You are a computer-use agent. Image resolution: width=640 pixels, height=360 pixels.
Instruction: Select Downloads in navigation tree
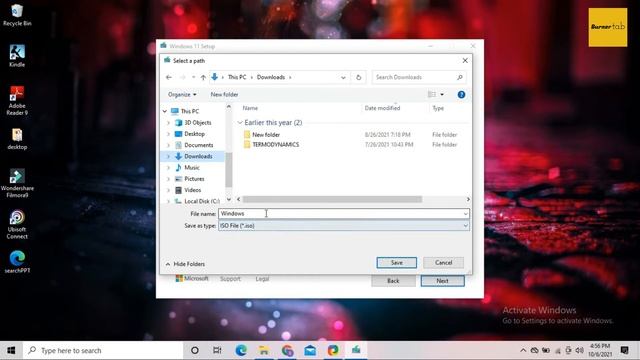tap(198, 156)
